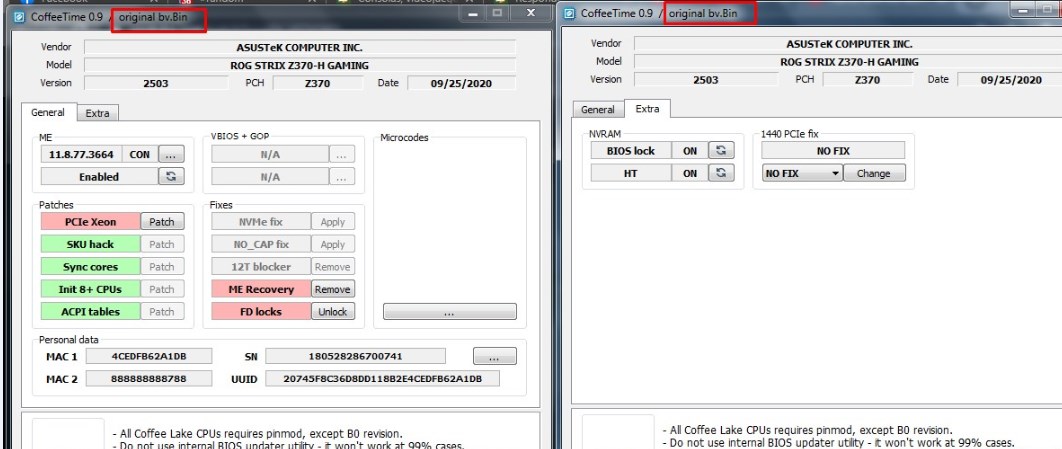Click HT ON status
Viewport: 1062px width, 449px height.
[x=690, y=173]
